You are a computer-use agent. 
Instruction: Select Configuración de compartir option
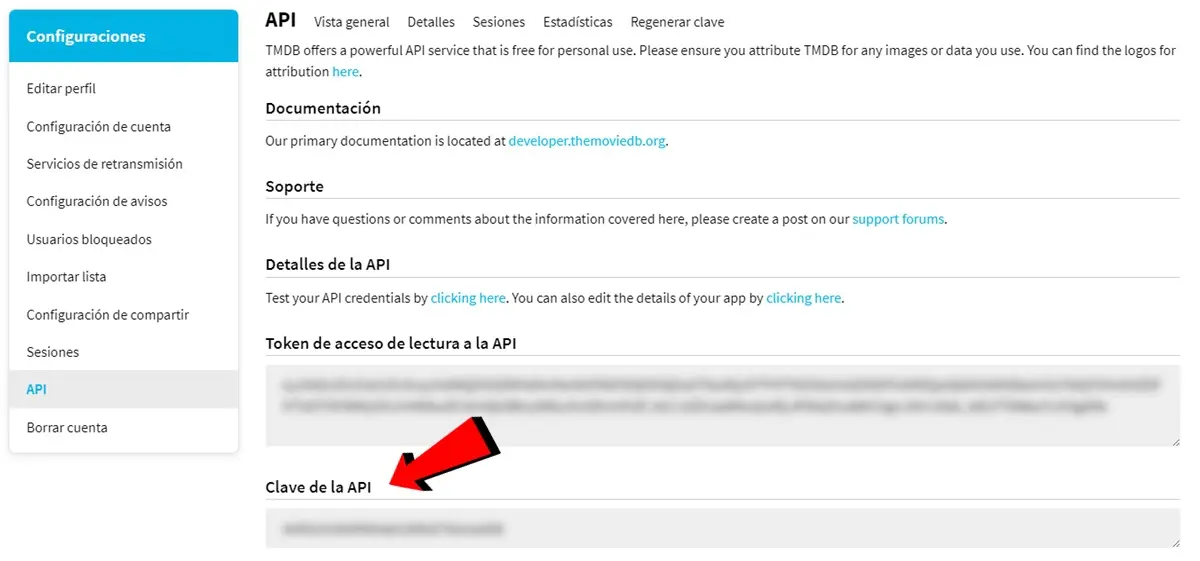click(x=107, y=315)
